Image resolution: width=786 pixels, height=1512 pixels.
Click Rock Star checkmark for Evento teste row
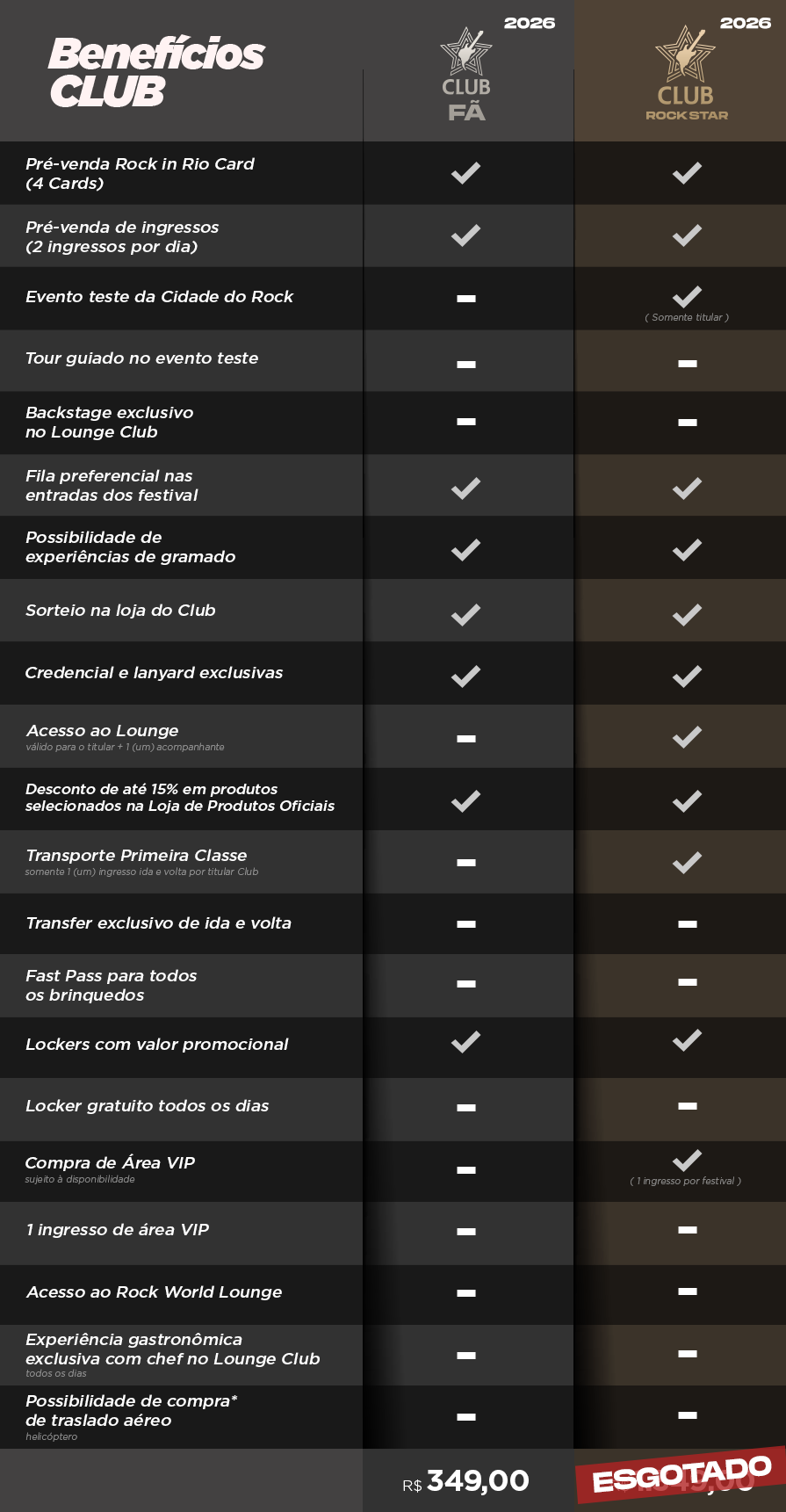click(687, 297)
